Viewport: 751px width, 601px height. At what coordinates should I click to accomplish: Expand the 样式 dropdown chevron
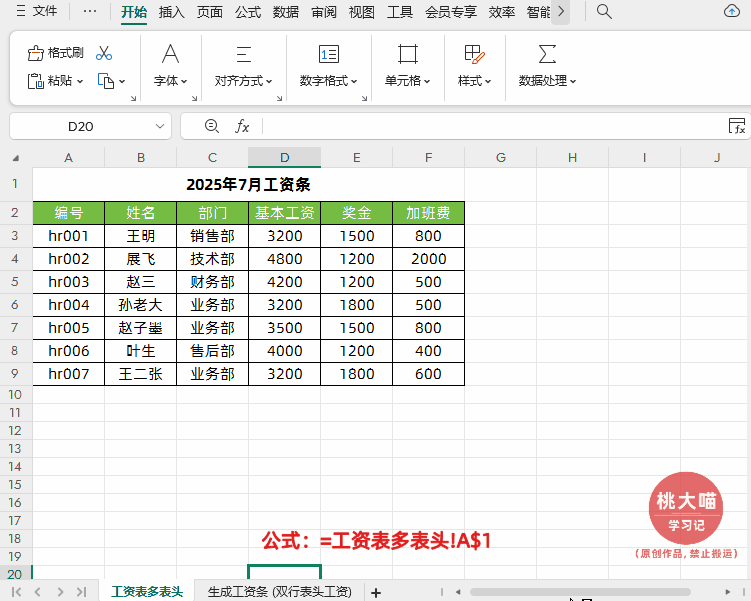coord(488,81)
